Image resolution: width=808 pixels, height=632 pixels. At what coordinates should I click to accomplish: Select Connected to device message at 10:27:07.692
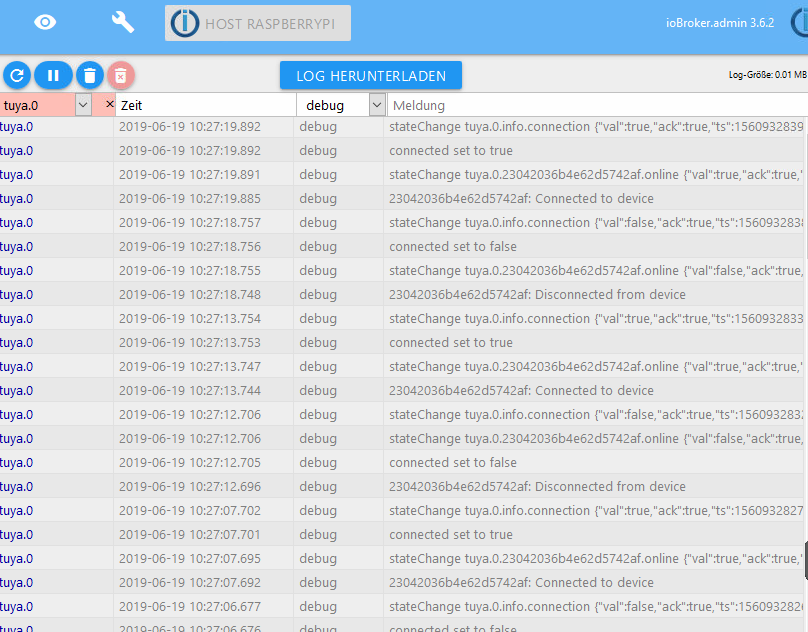521,582
